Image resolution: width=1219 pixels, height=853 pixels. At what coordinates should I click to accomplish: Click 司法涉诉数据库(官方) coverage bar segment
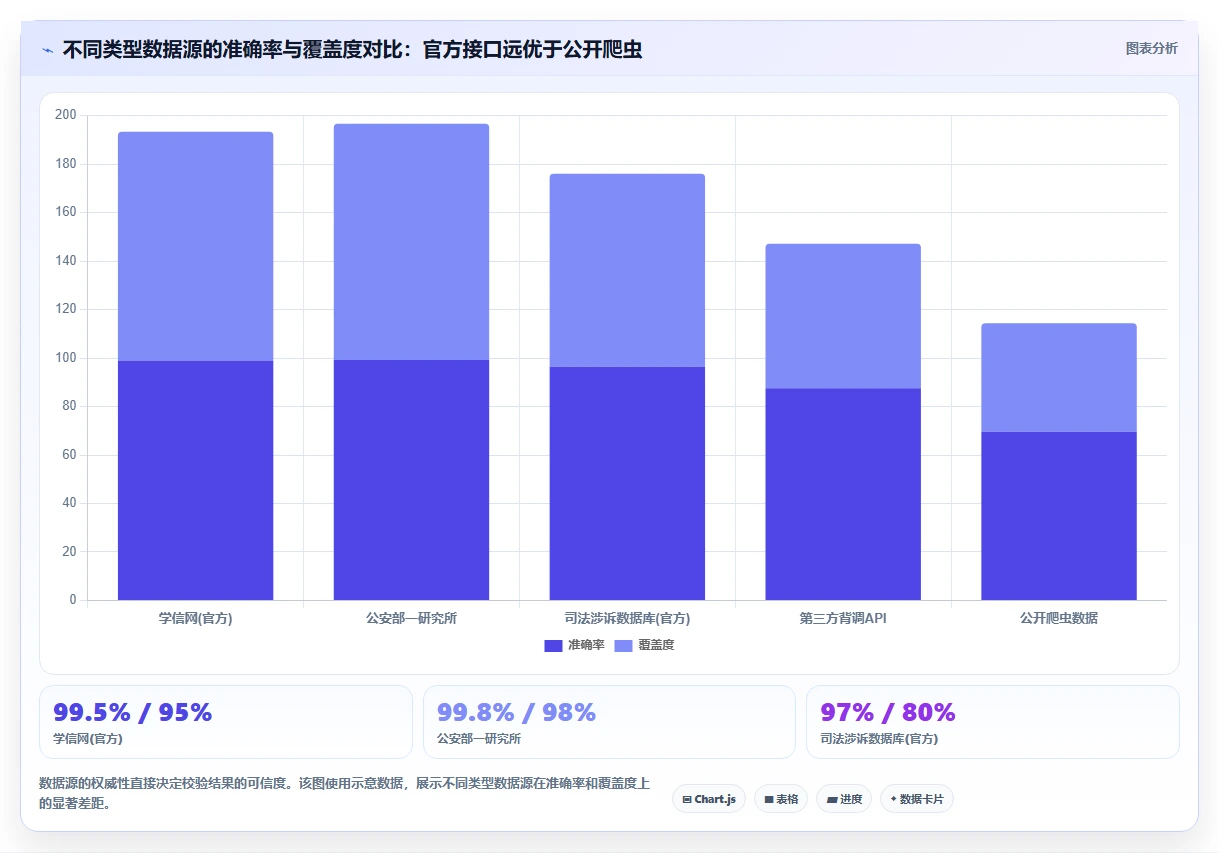(x=627, y=270)
